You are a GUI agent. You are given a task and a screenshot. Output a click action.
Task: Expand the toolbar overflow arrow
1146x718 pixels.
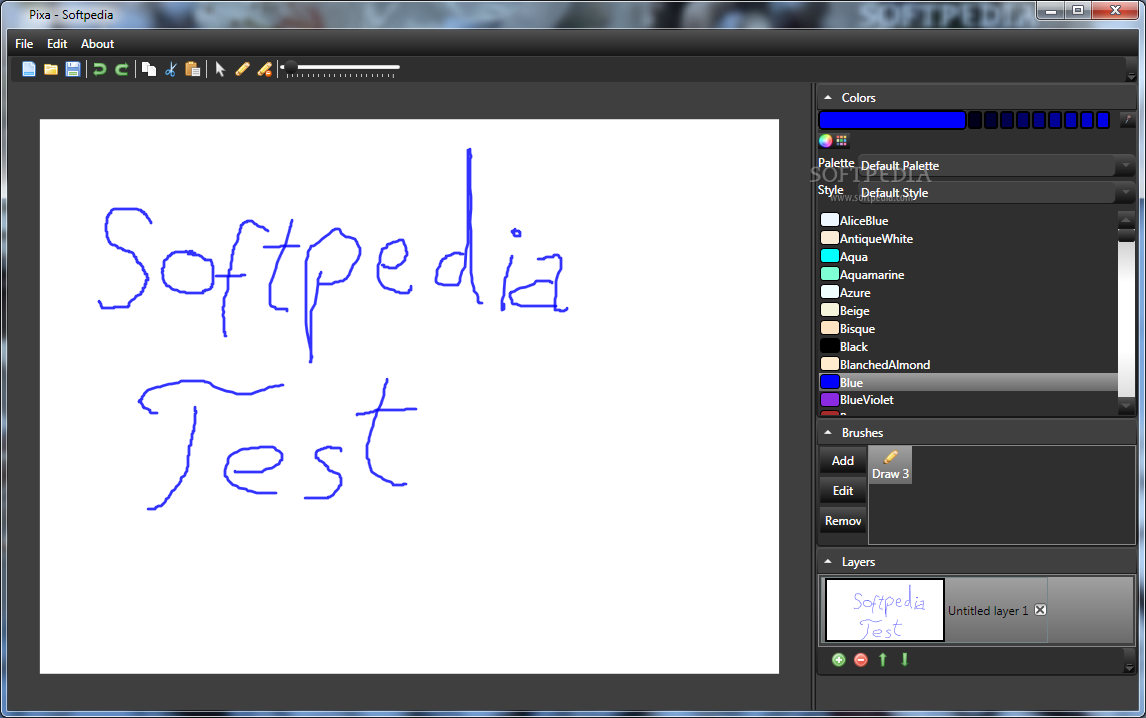click(x=1131, y=76)
